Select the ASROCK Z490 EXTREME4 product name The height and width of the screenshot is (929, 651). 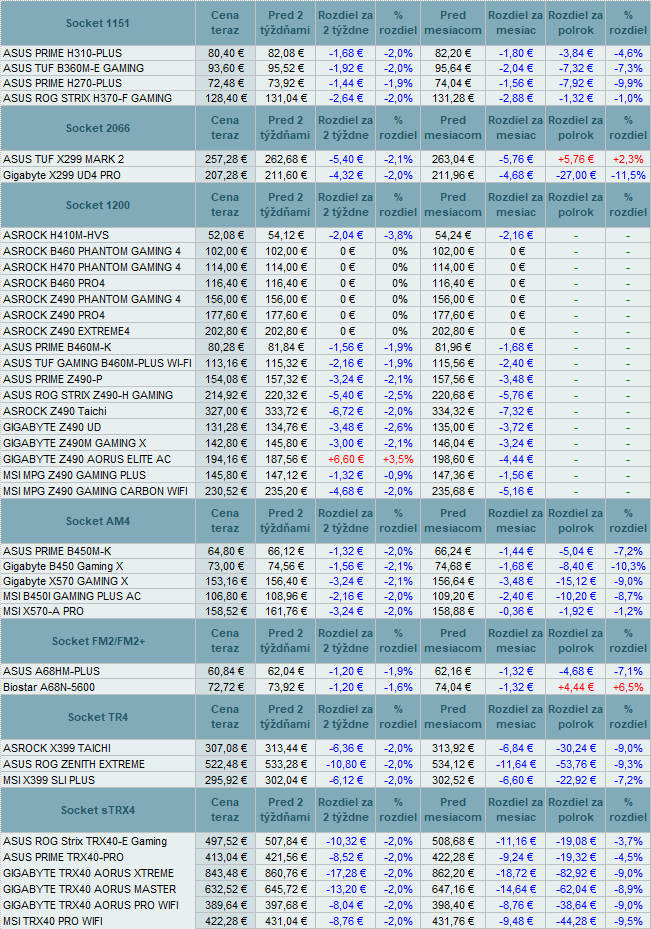coord(66,331)
